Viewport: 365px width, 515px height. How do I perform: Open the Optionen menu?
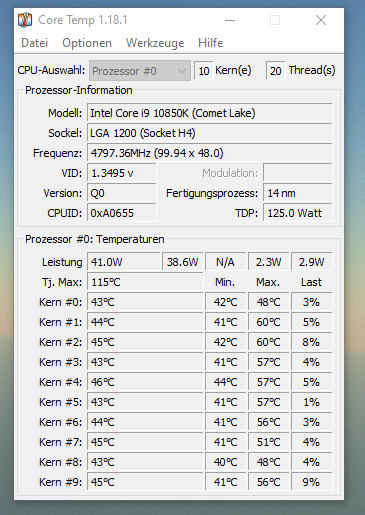tap(87, 43)
